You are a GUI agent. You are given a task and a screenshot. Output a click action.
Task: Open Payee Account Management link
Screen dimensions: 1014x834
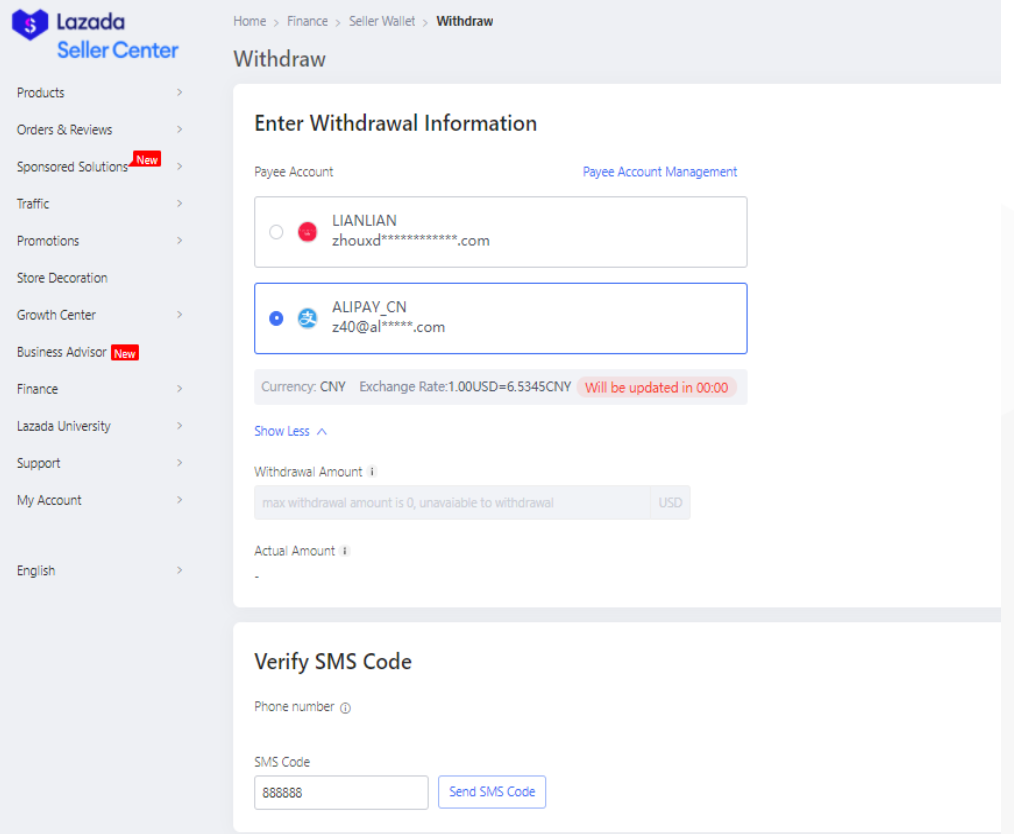[660, 172]
